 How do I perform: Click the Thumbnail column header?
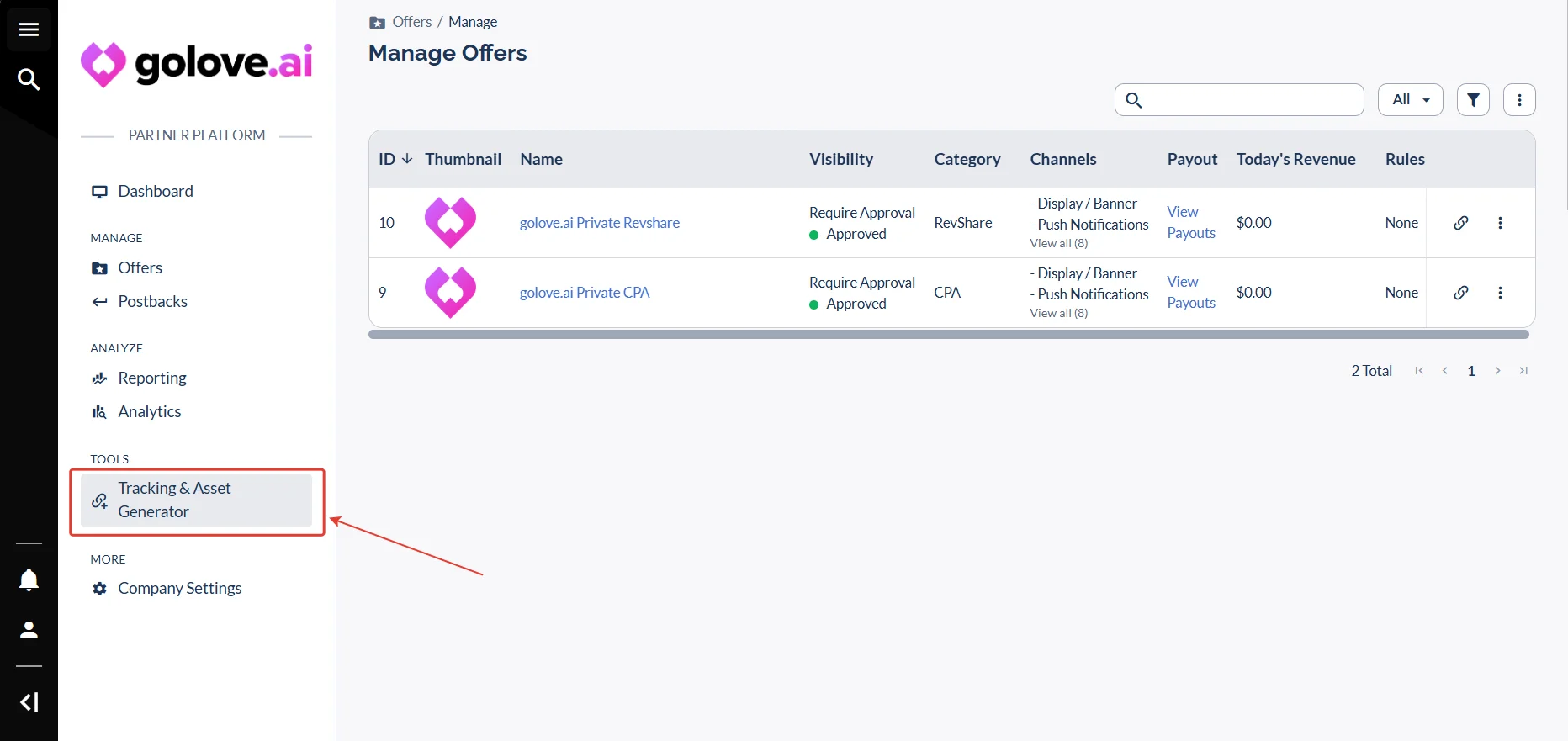pos(463,160)
